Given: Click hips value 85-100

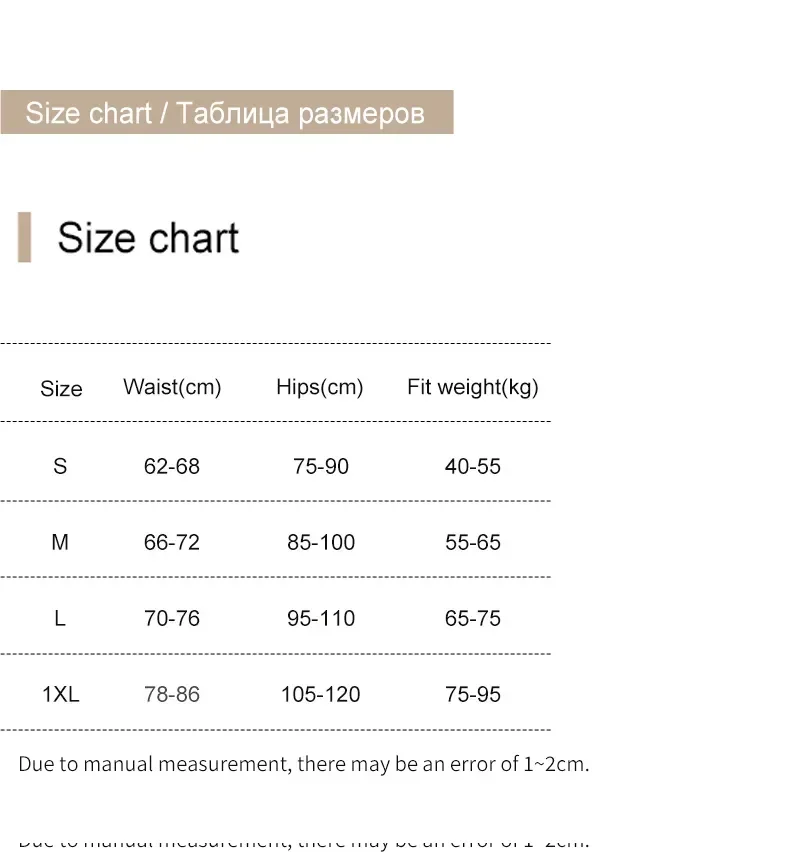Looking at the screenshot, I should (321, 542).
